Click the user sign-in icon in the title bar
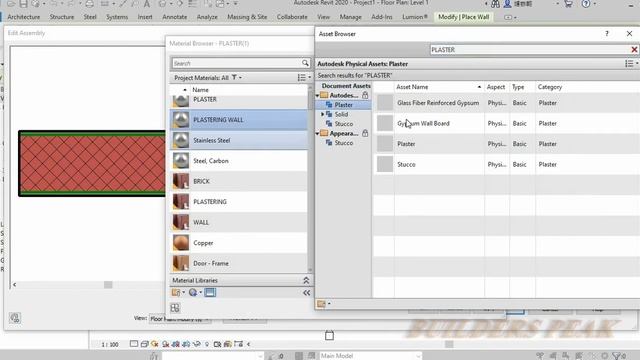Screen dimensions: 640x360 [x=507, y=4]
